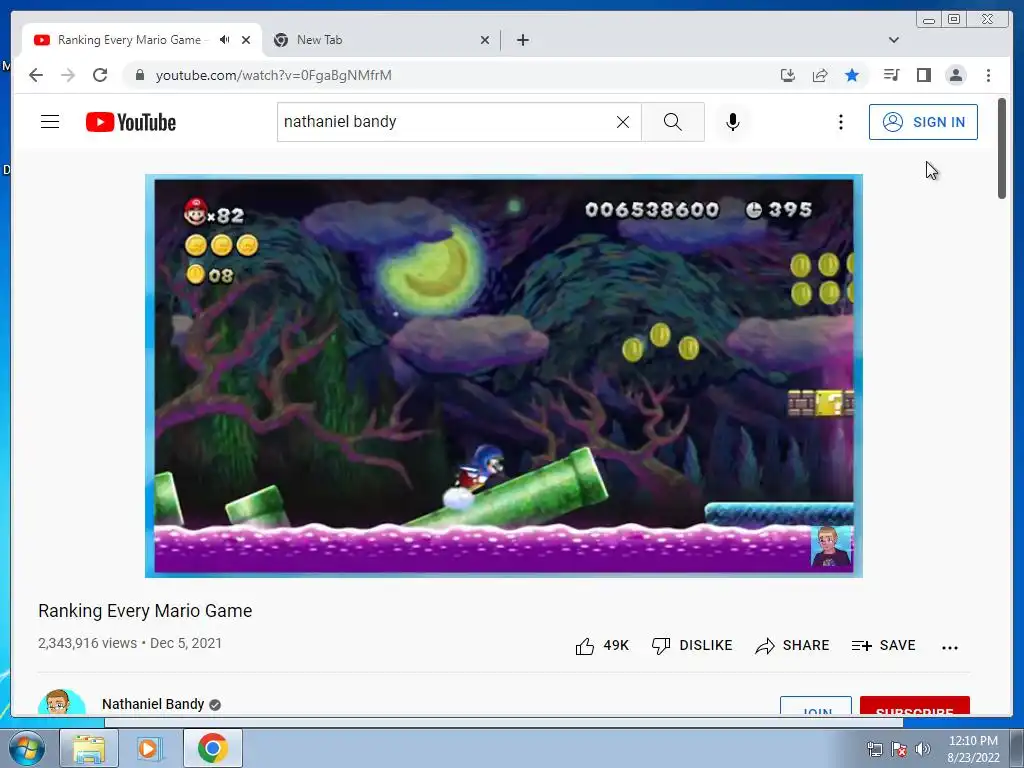Open the media controls icon in Chrome toolbar
The height and width of the screenshot is (768, 1024).
[891, 75]
